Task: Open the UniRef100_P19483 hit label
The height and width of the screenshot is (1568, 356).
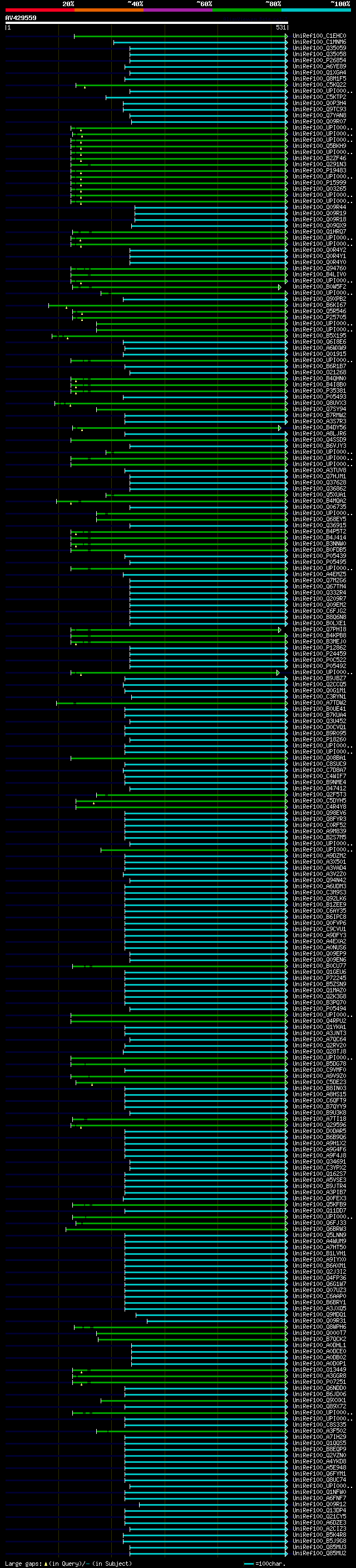Action: click(319, 170)
